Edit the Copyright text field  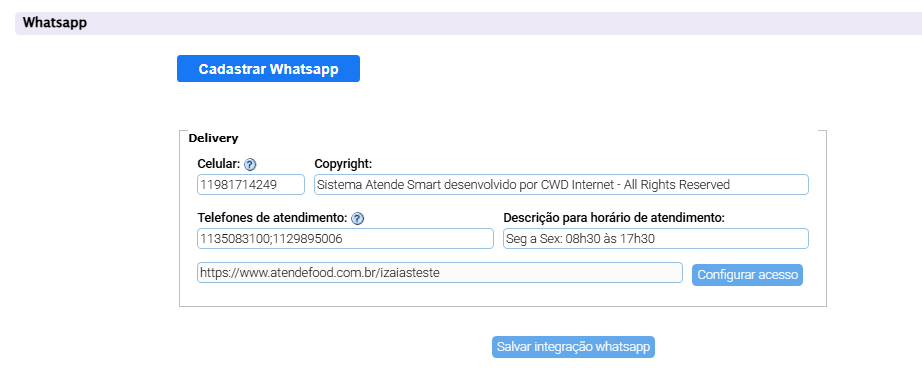pos(562,185)
